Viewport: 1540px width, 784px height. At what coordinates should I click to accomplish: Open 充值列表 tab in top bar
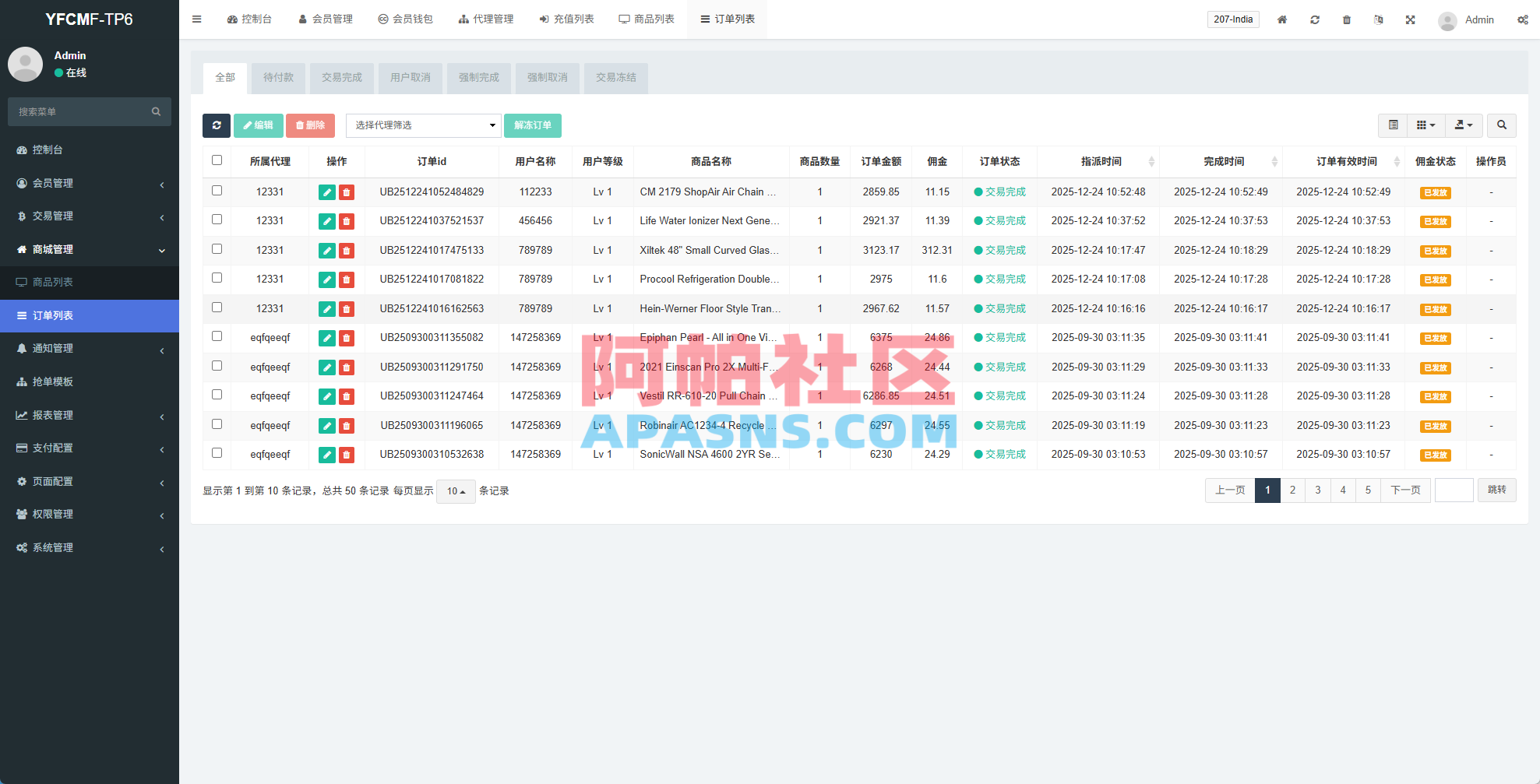click(566, 19)
